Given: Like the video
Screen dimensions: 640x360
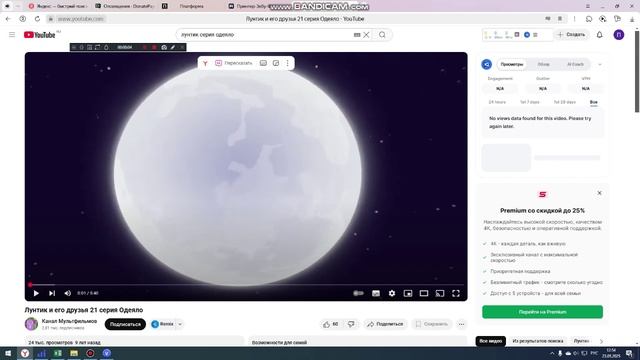Looking at the screenshot, I should pos(331,324).
